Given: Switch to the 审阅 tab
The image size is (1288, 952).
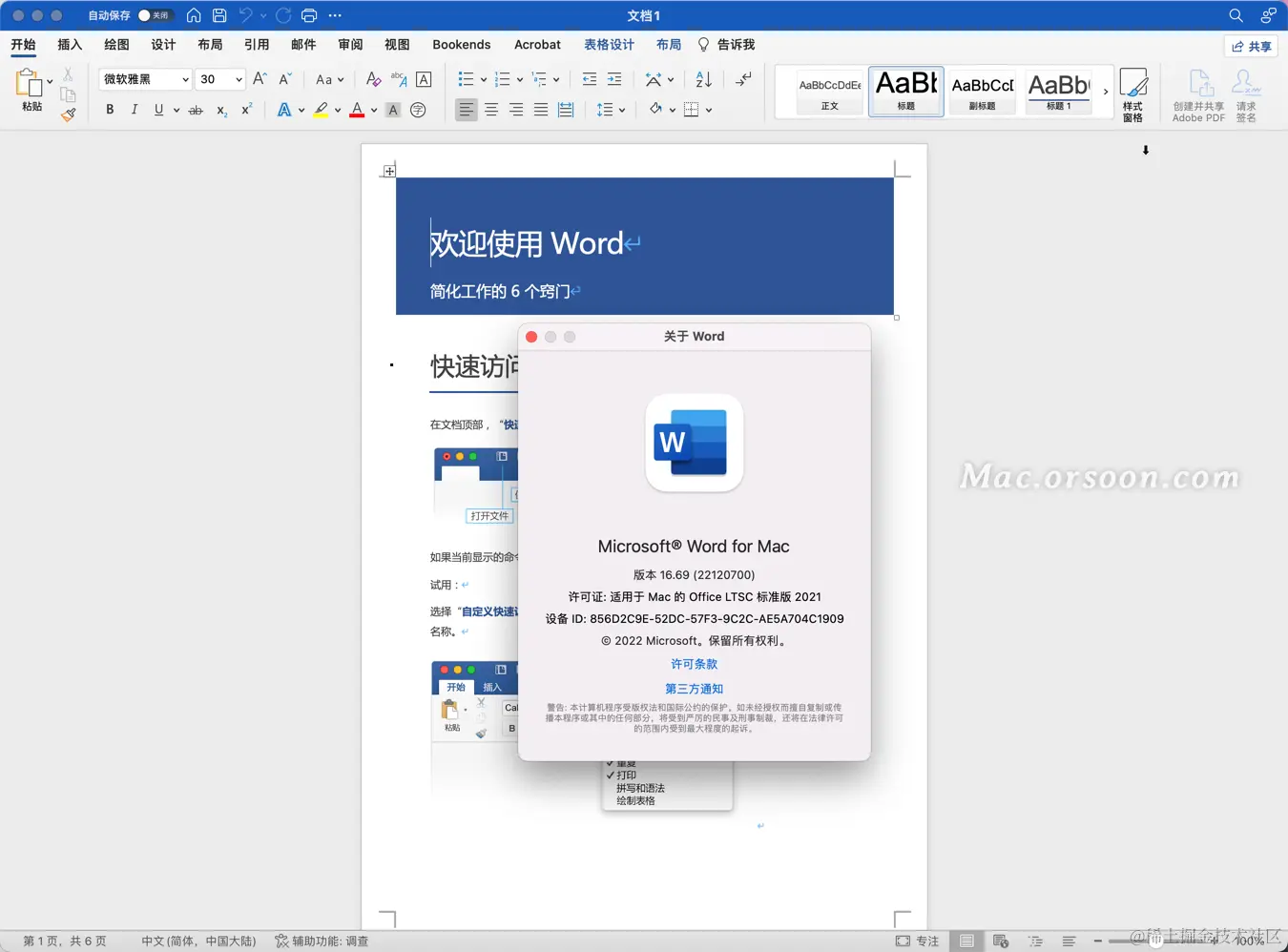Looking at the screenshot, I should (x=350, y=45).
